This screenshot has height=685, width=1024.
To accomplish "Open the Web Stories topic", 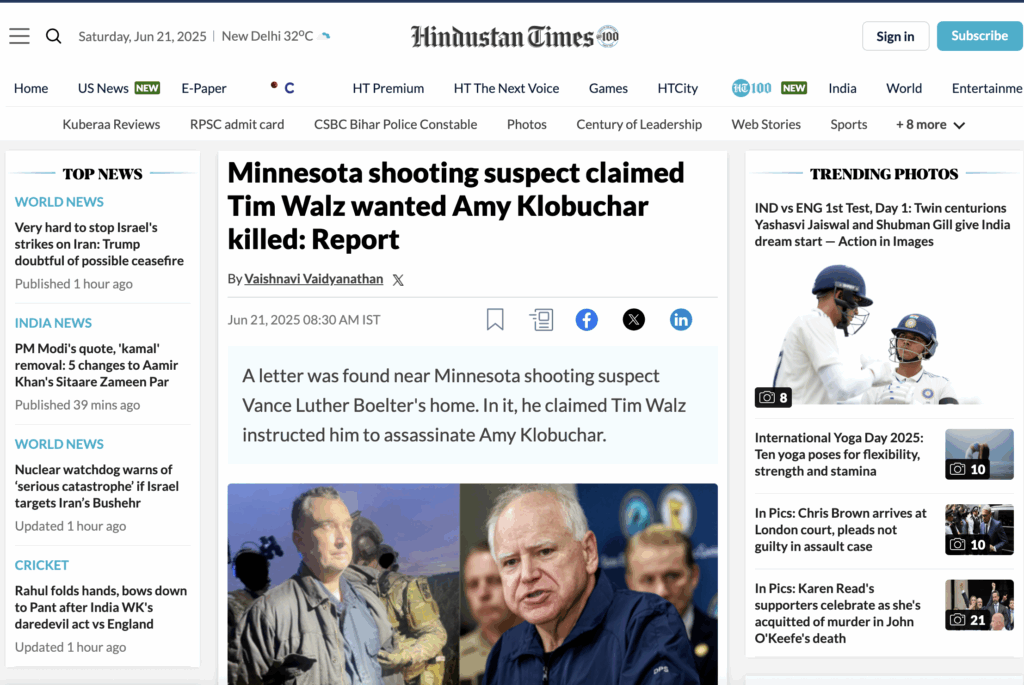I will point(766,124).
